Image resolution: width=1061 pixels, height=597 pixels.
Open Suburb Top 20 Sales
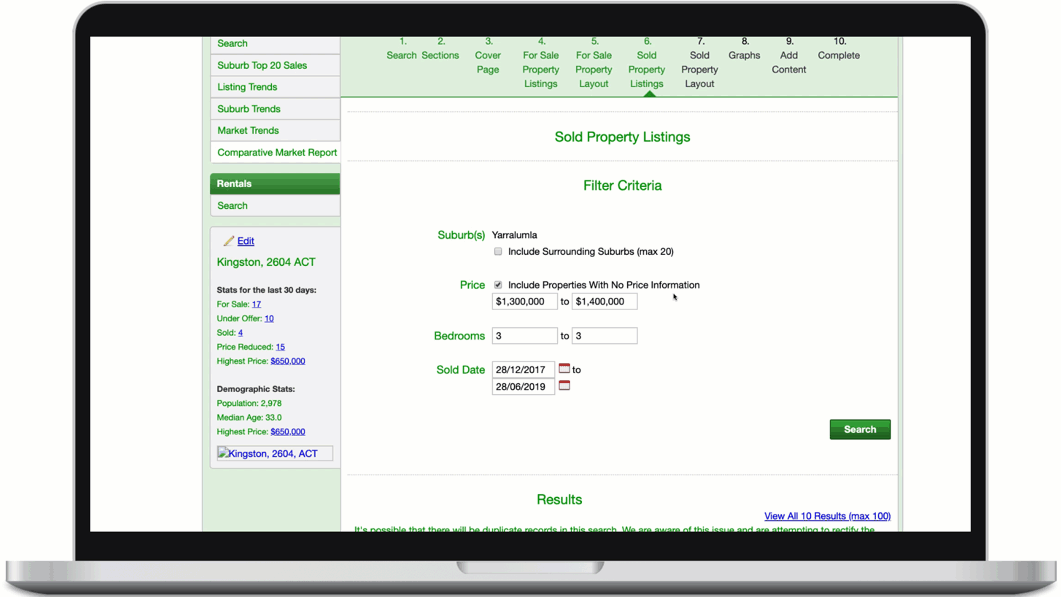click(x=262, y=66)
